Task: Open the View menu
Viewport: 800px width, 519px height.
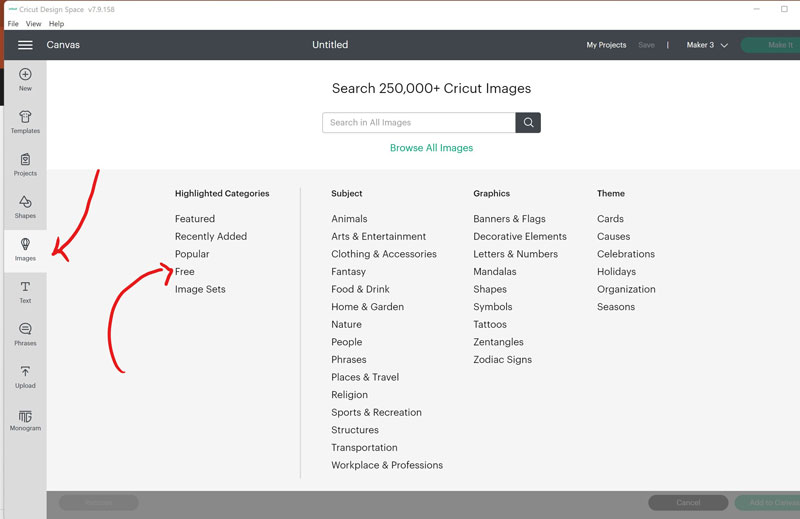Action: pos(33,23)
